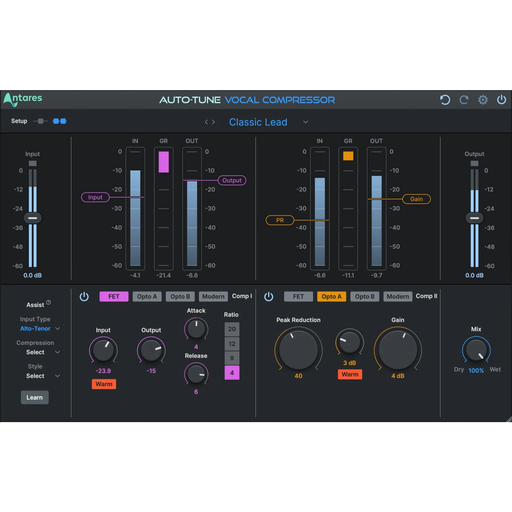Click the orange PR threshold marker
The width and height of the screenshot is (512, 512).
(x=280, y=220)
